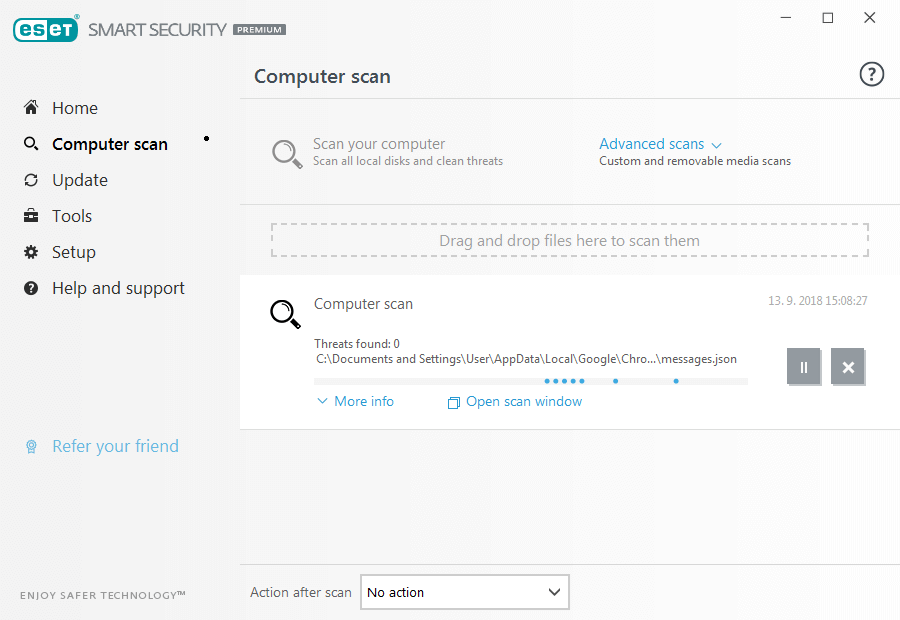Image resolution: width=900 pixels, height=620 pixels.
Task: Click the Update refresh icon
Action: pyautogui.click(x=31, y=179)
